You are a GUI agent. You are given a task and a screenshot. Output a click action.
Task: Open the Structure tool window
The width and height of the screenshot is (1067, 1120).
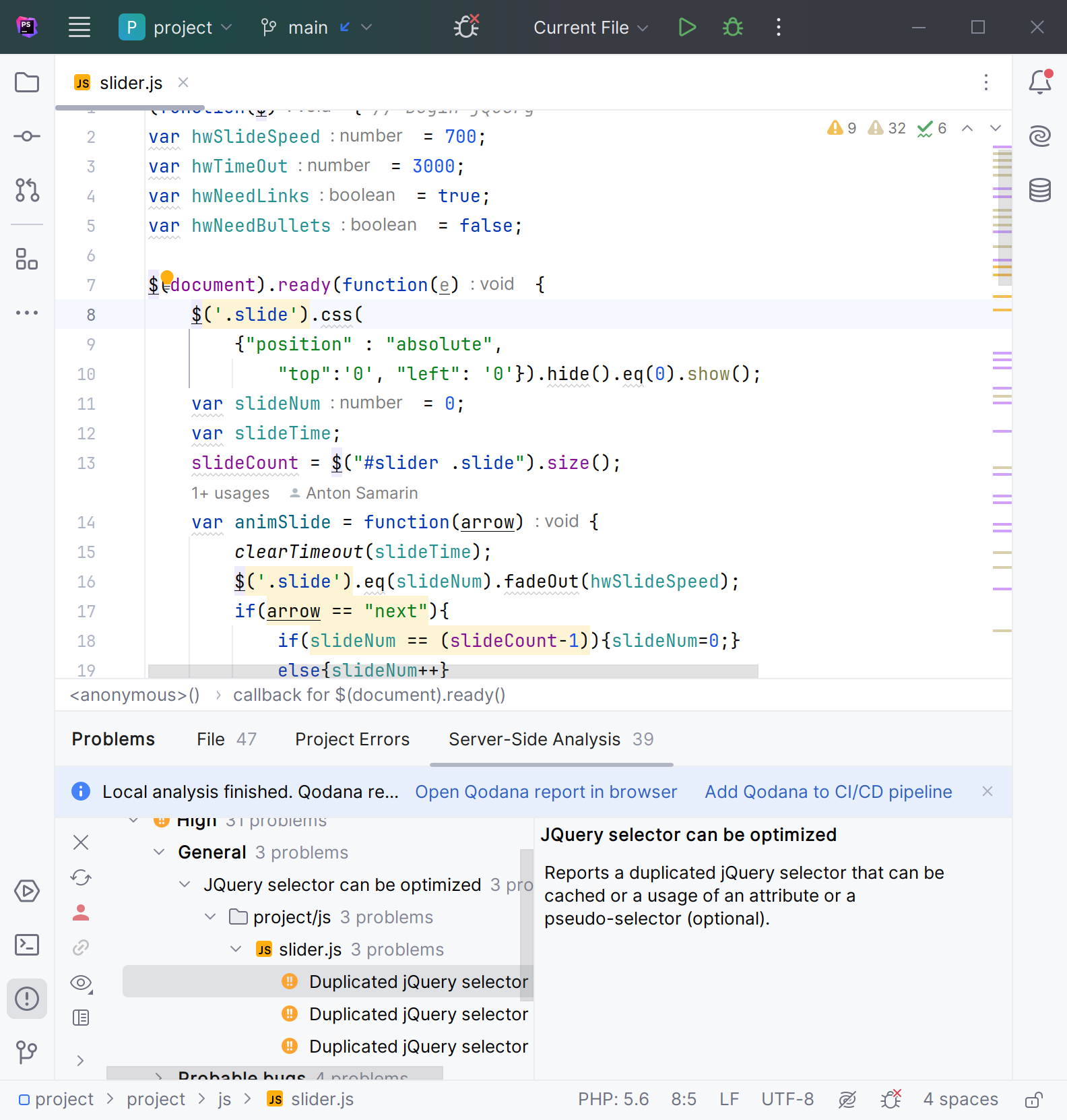(x=27, y=259)
